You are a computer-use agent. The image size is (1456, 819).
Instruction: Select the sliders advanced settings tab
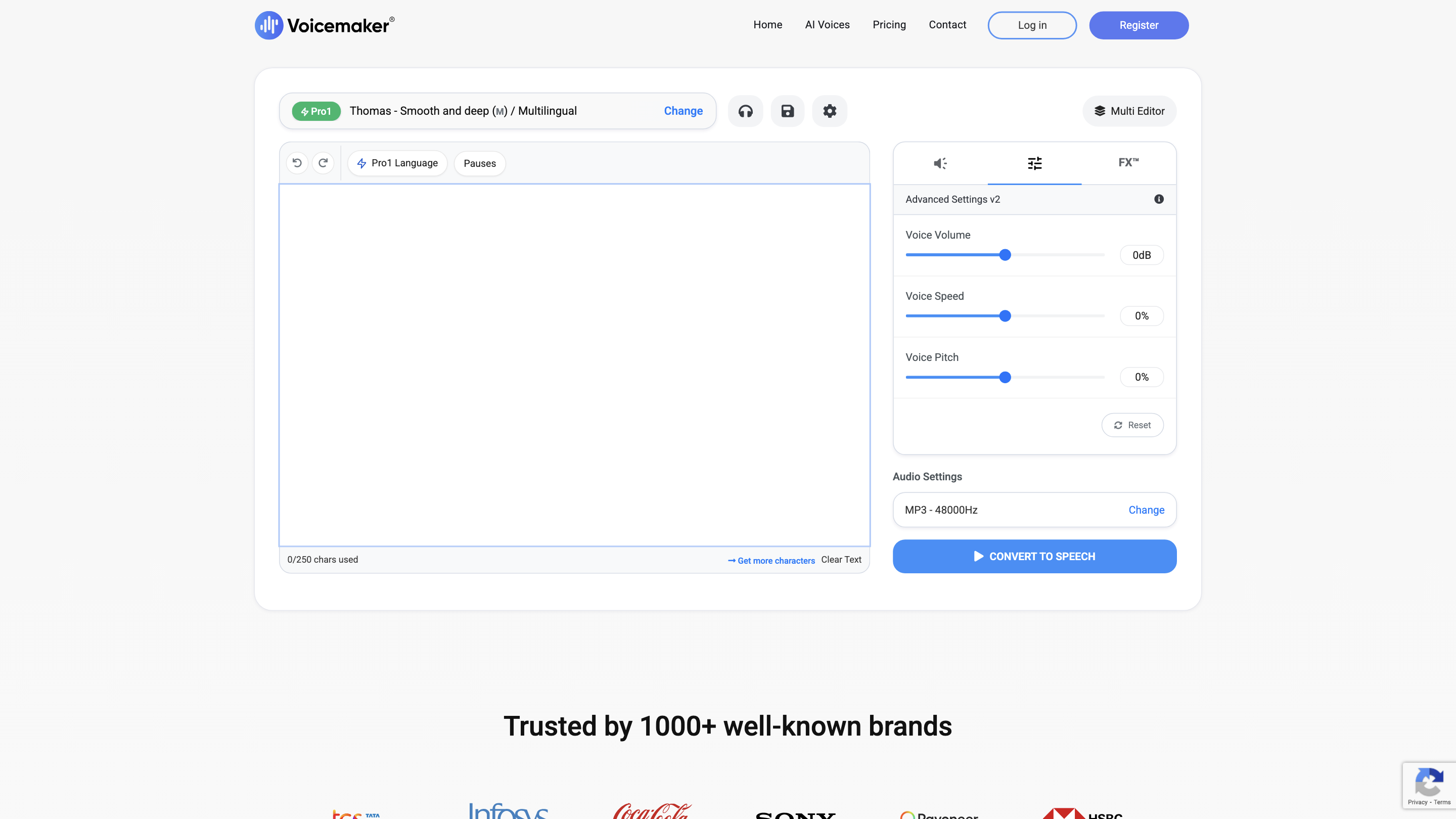[x=1034, y=163]
